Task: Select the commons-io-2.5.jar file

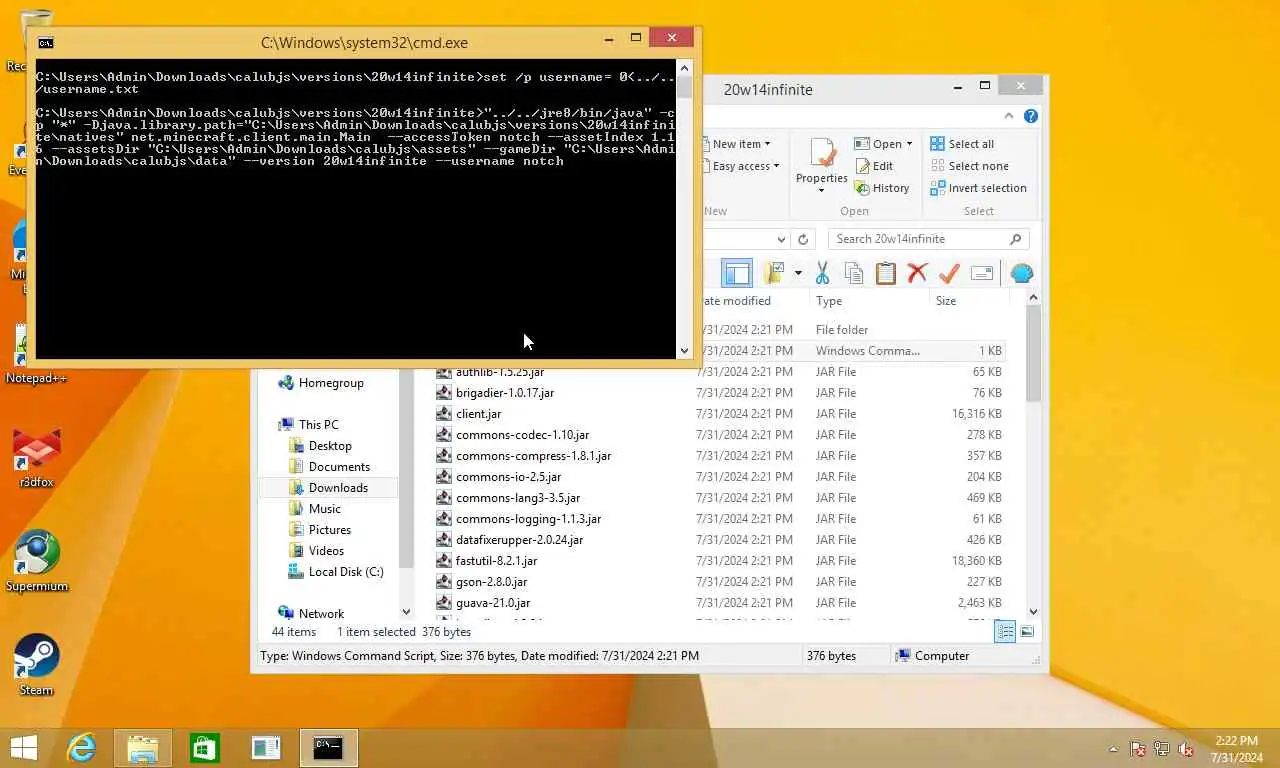Action: coord(508,477)
